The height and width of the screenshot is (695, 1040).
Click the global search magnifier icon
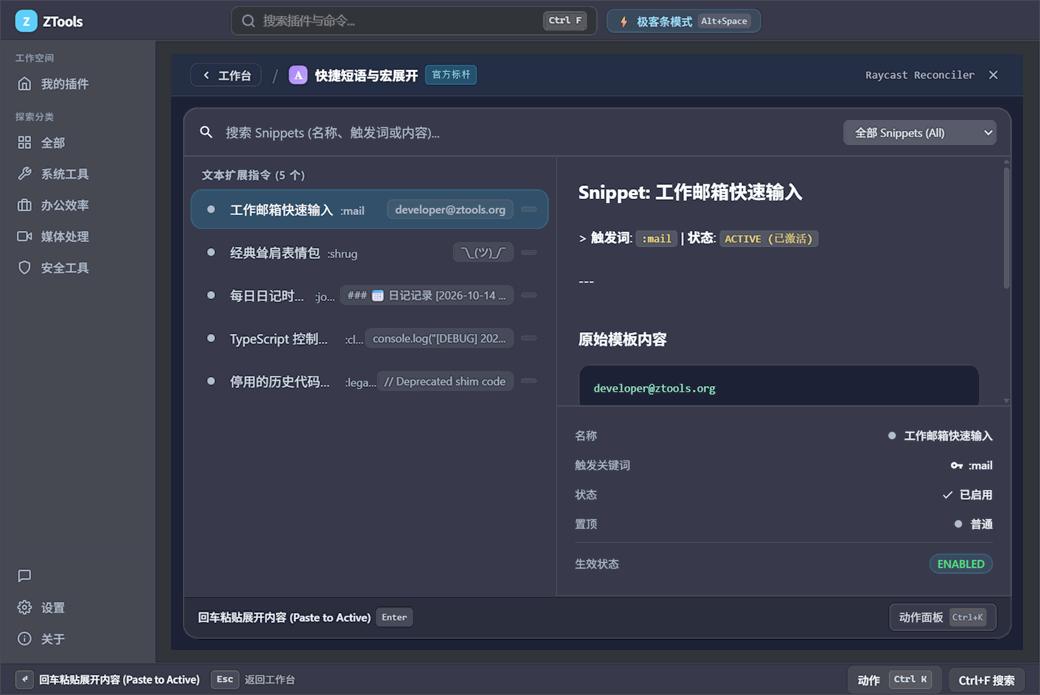tap(248, 21)
